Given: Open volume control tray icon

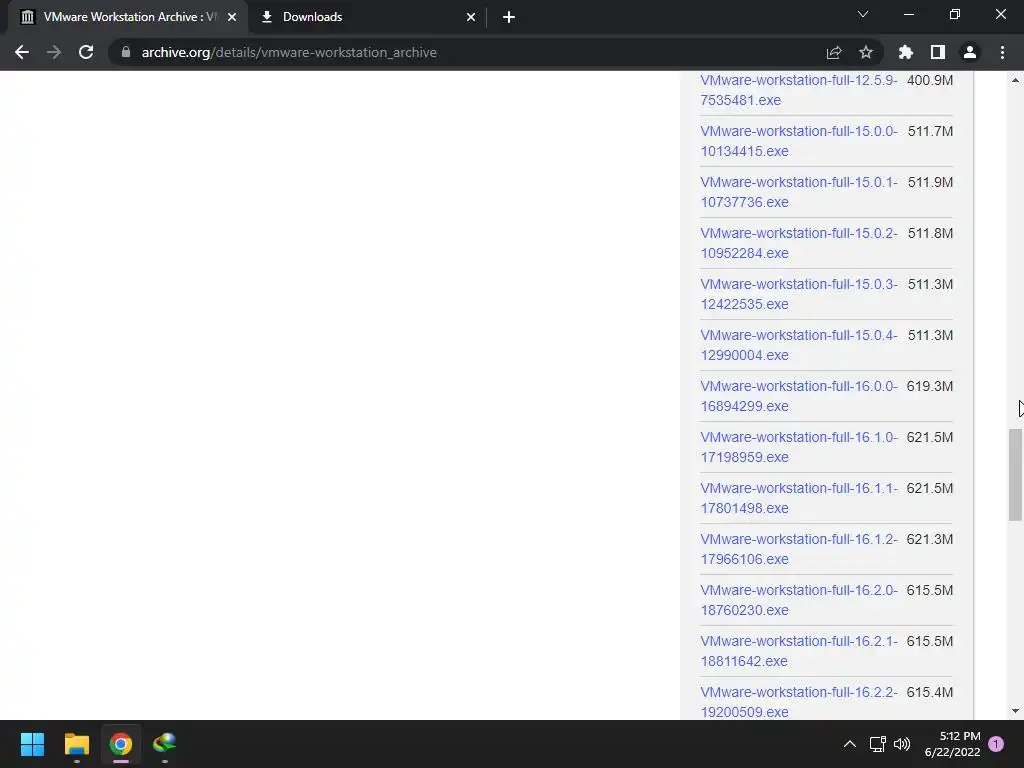Looking at the screenshot, I should (902, 744).
